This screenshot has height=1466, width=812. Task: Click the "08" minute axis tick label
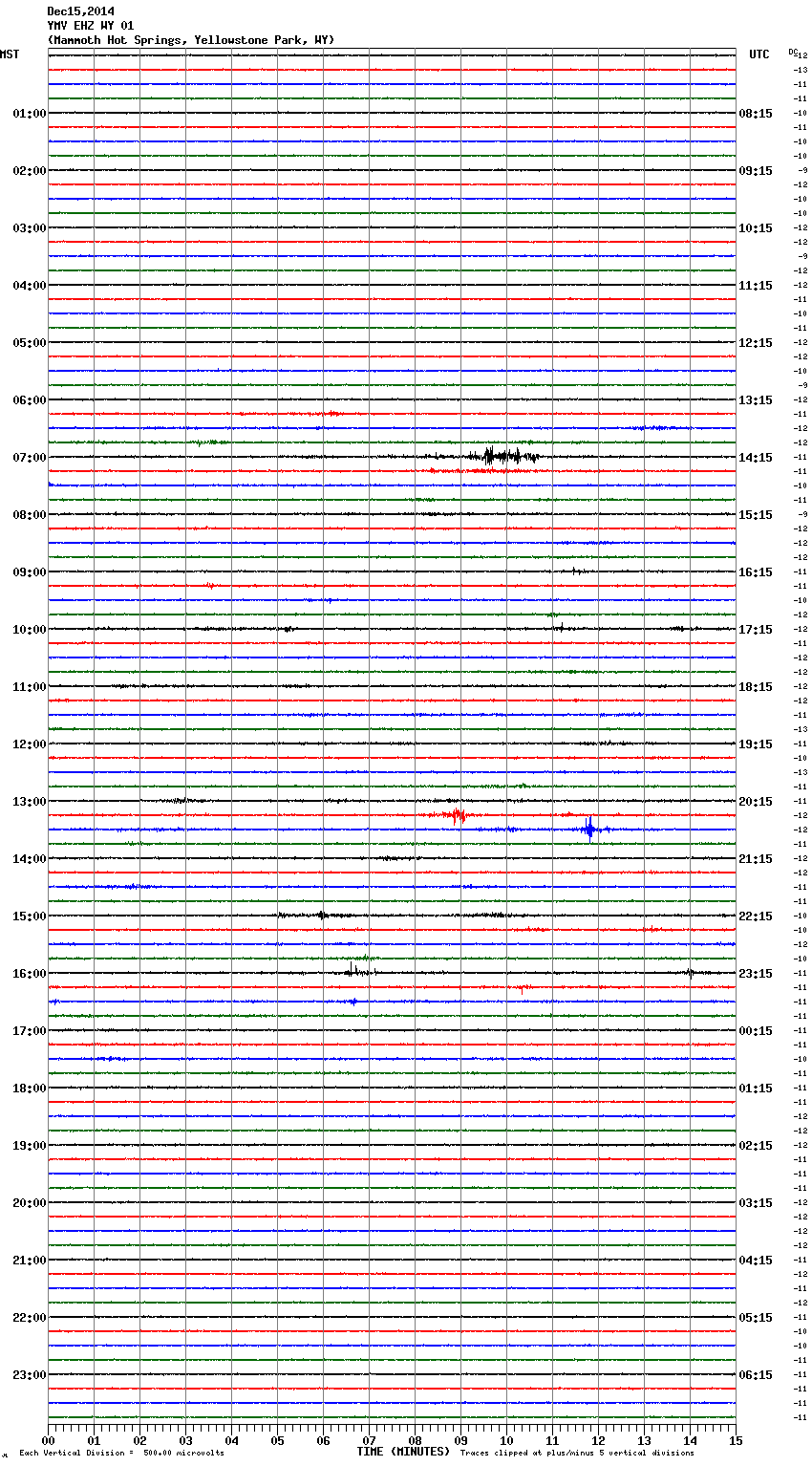point(415,1440)
